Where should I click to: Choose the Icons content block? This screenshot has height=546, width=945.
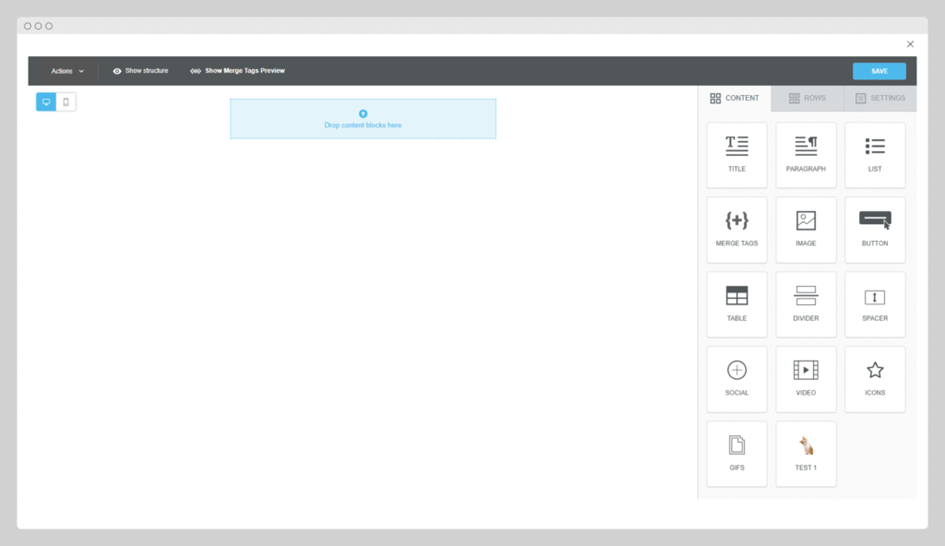[874, 379]
